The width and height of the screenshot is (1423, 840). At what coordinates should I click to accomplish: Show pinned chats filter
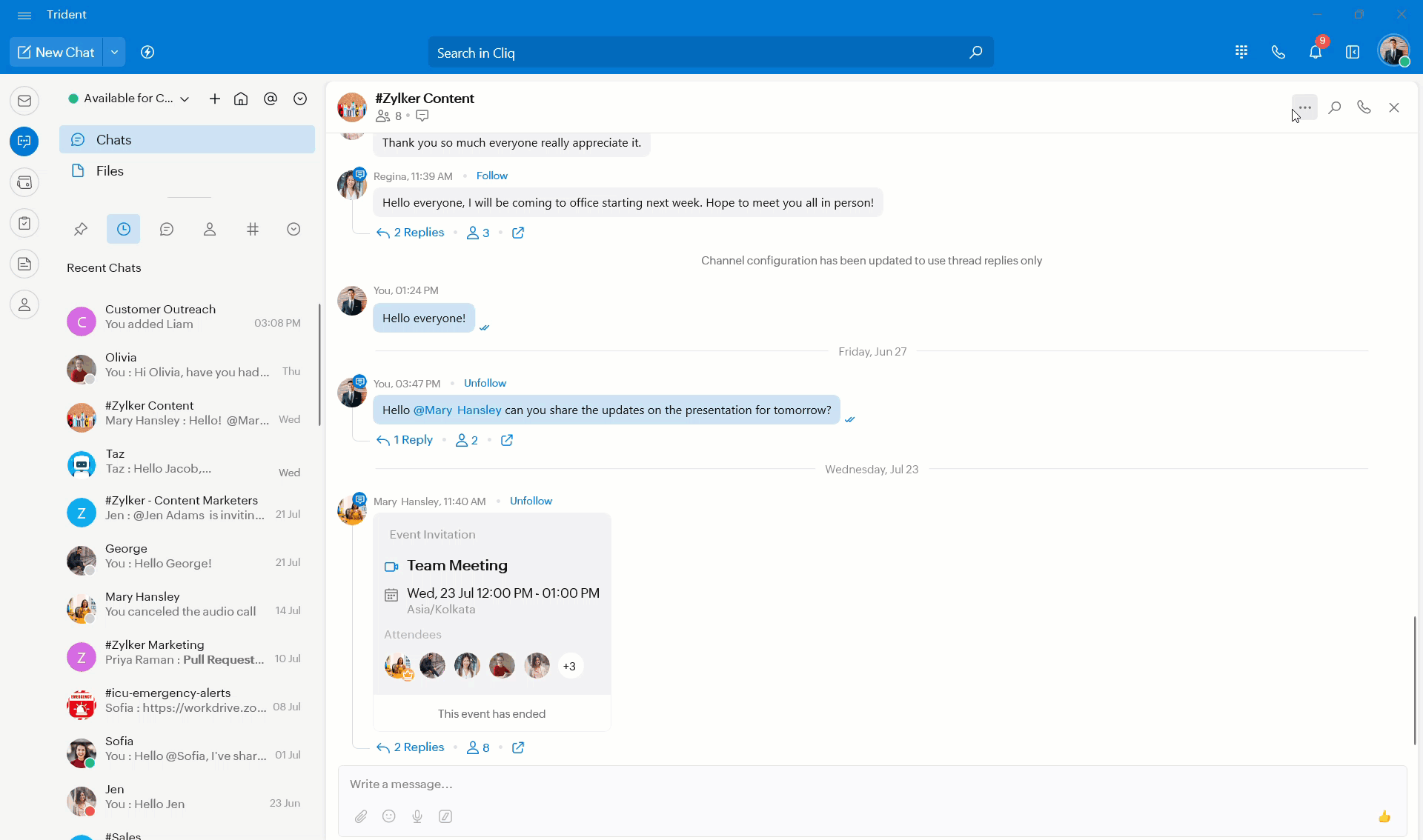[81, 229]
